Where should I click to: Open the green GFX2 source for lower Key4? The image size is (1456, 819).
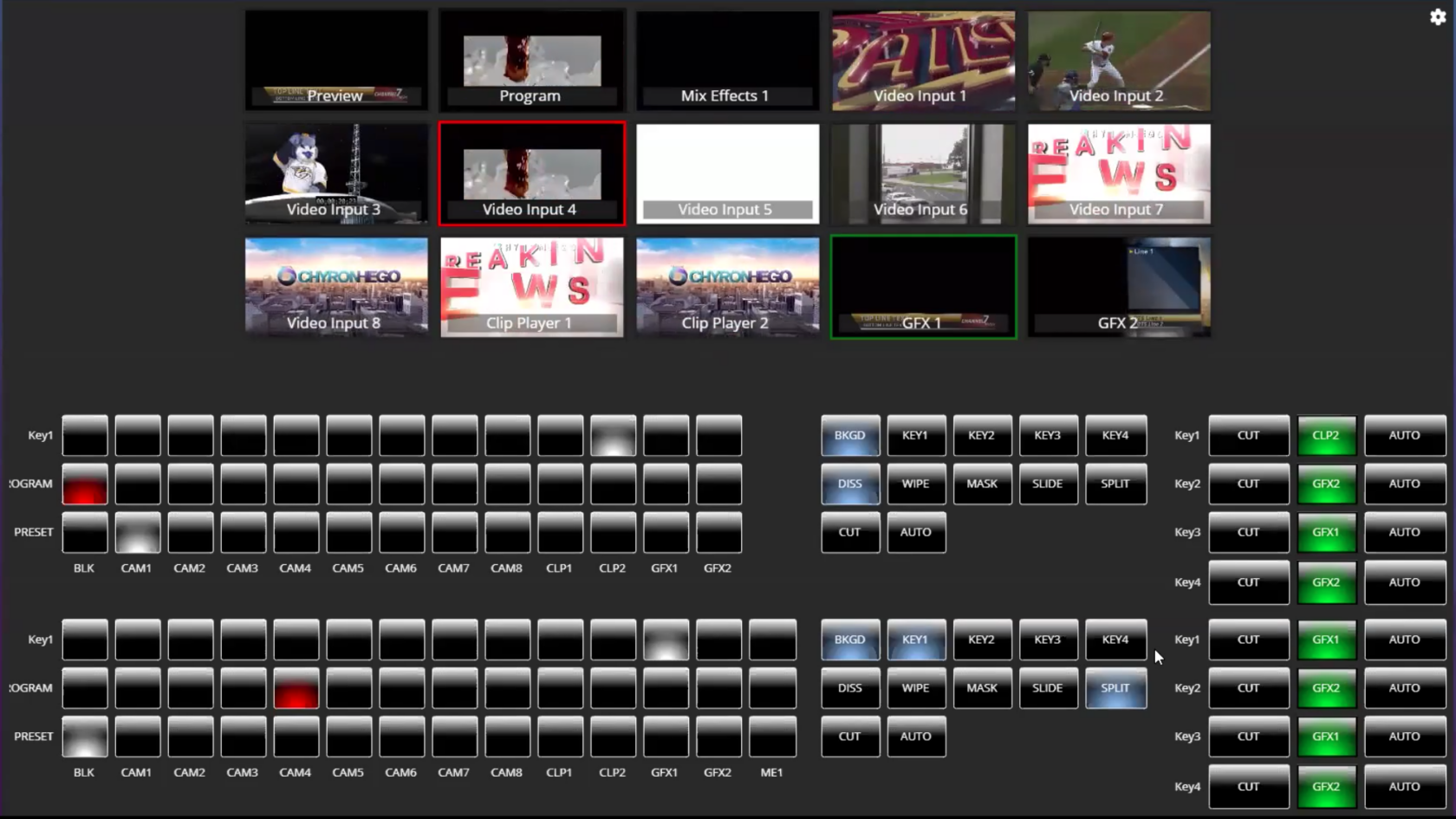[x=1326, y=788]
